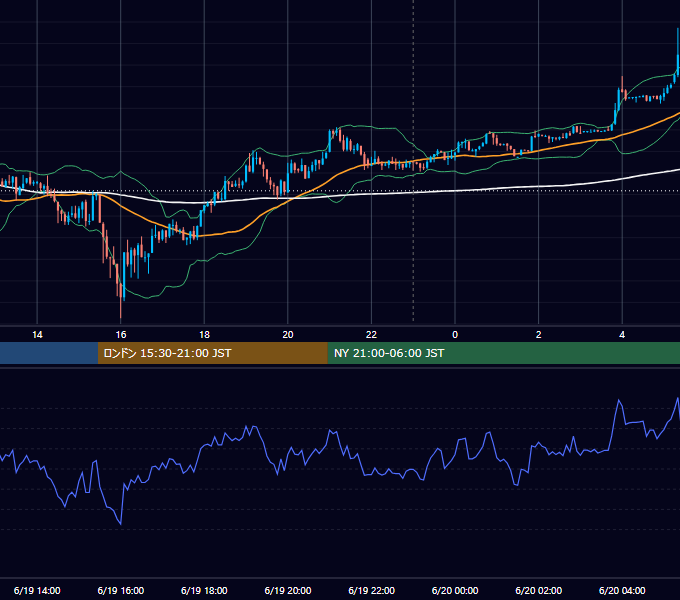Click the 6/20 02:00 date label

click(539, 590)
